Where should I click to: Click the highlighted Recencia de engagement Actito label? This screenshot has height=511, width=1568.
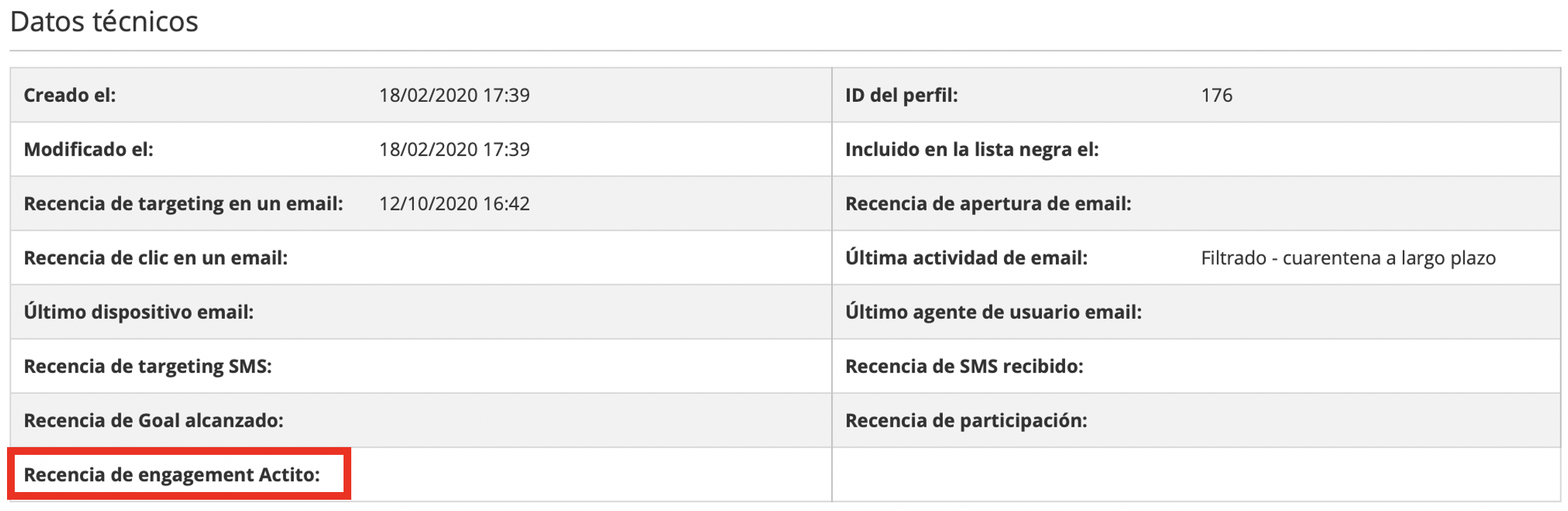click(x=171, y=474)
